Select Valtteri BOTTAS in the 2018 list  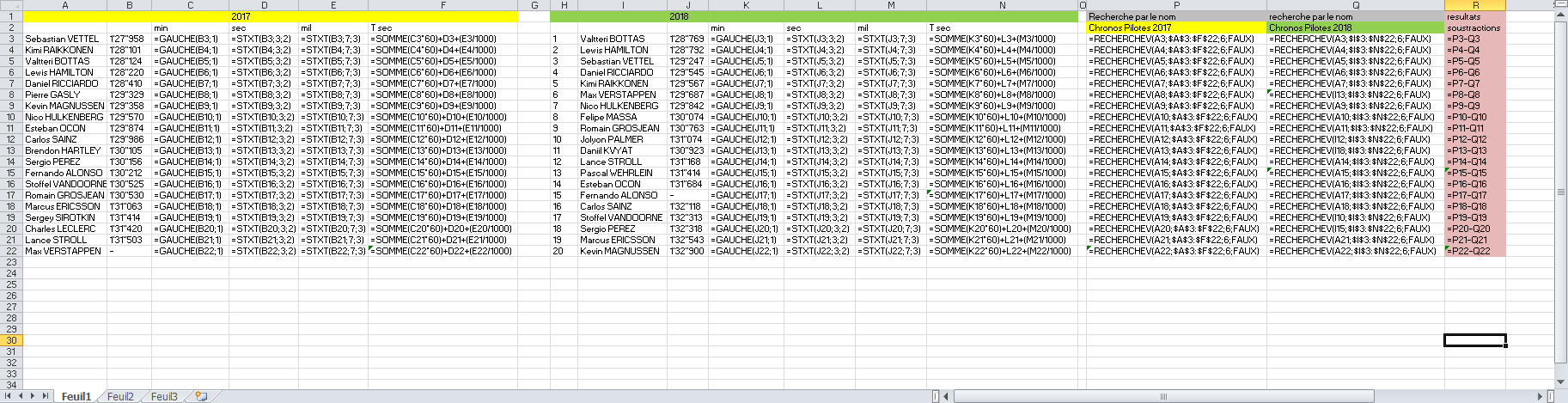[623, 39]
